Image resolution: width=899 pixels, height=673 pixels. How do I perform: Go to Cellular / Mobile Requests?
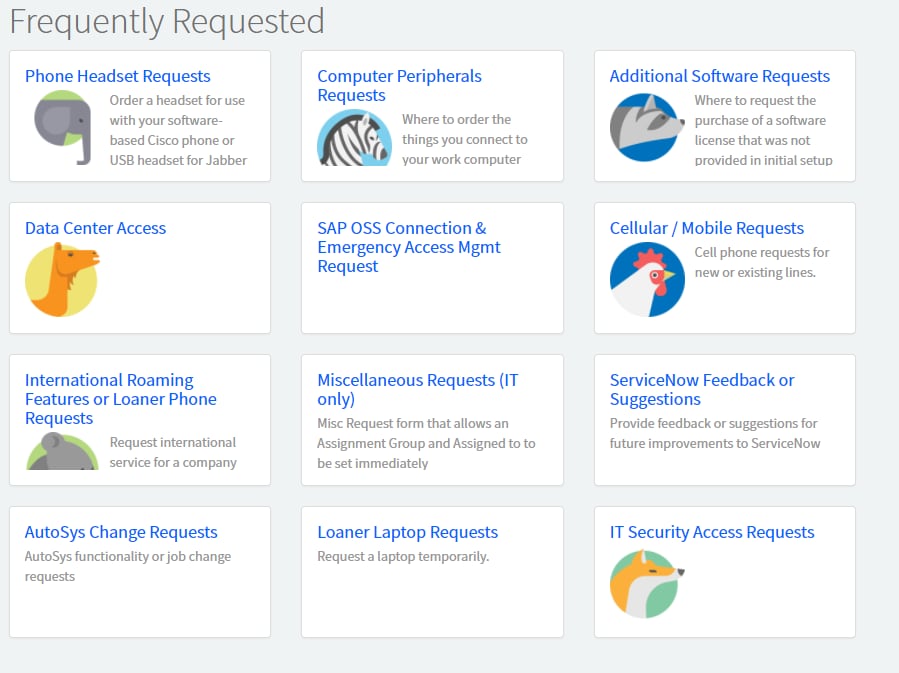pos(706,228)
